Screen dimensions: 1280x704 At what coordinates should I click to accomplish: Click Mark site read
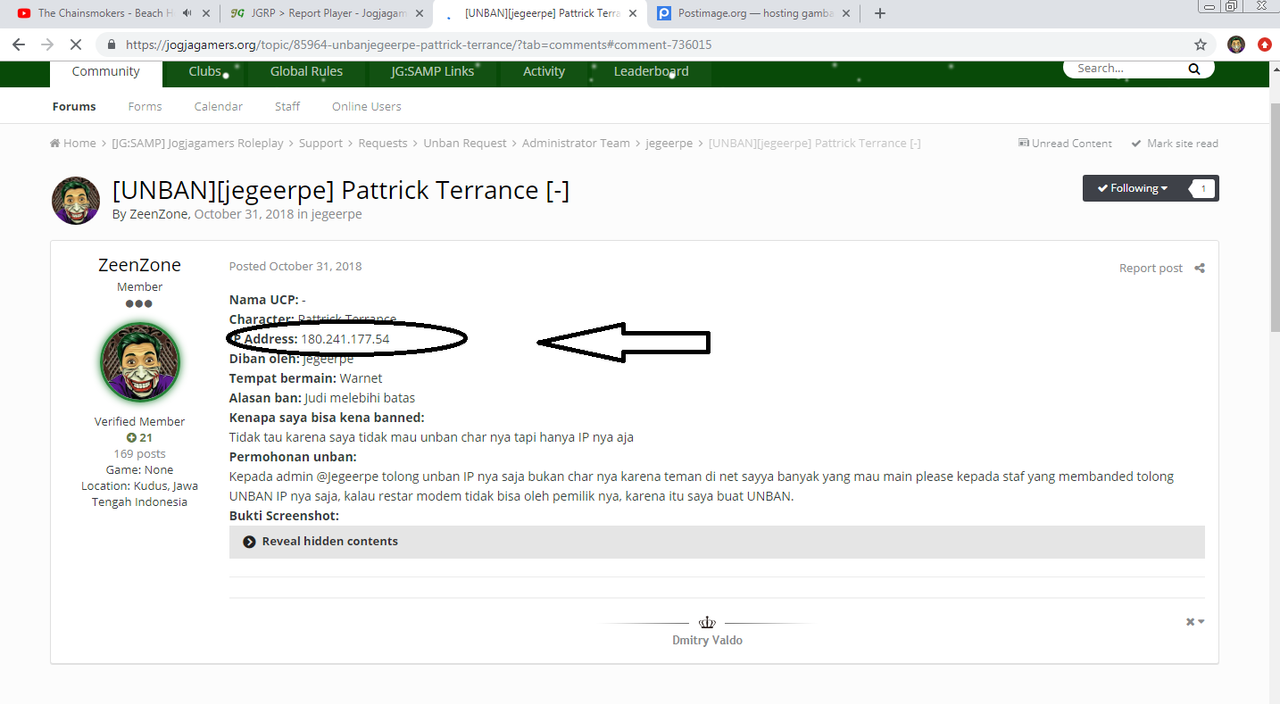[1175, 143]
